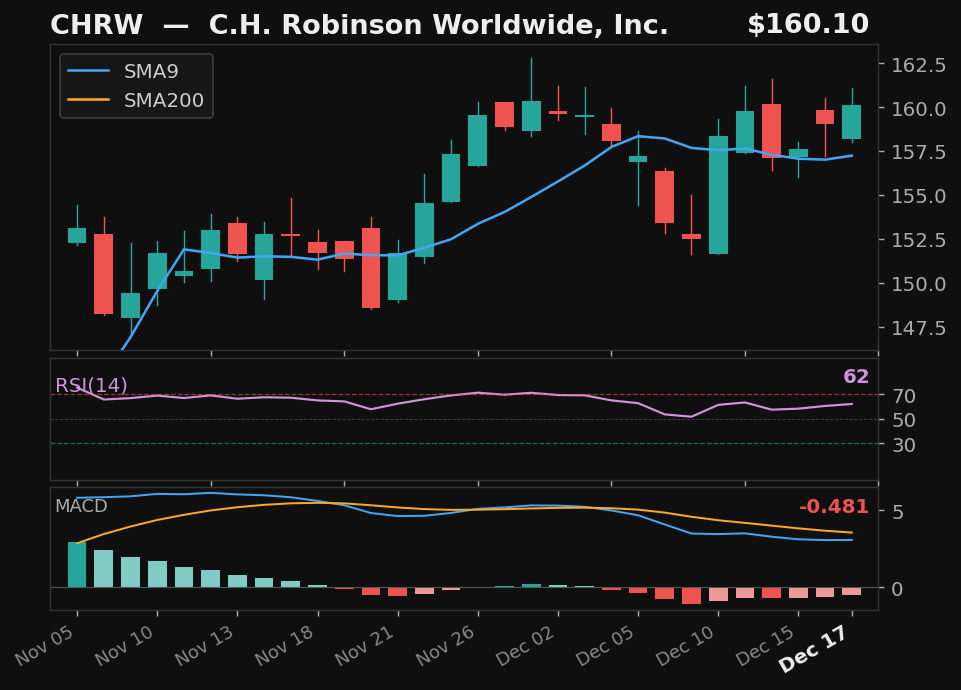Click the tall green Dec 10 candlestick
This screenshot has width=961, height=690.
pyautogui.click(x=718, y=195)
